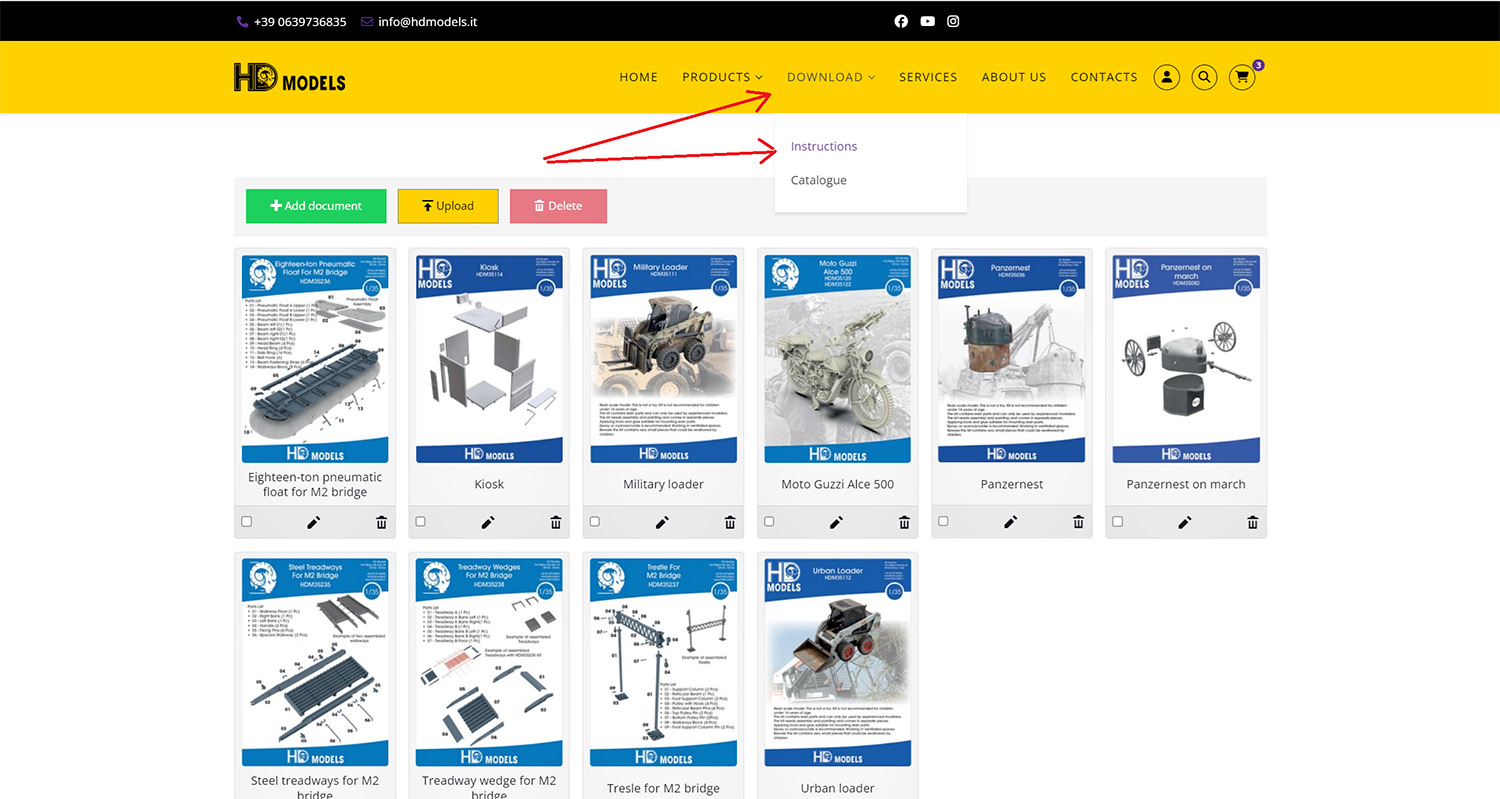Open the Facebook page icon
Image resolution: width=1500 pixels, height=799 pixels.
tap(901, 21)
